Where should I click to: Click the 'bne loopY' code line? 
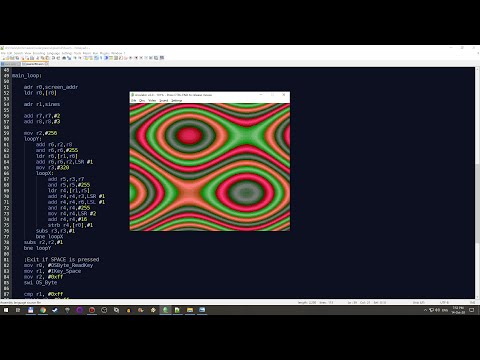coord(37,248)
